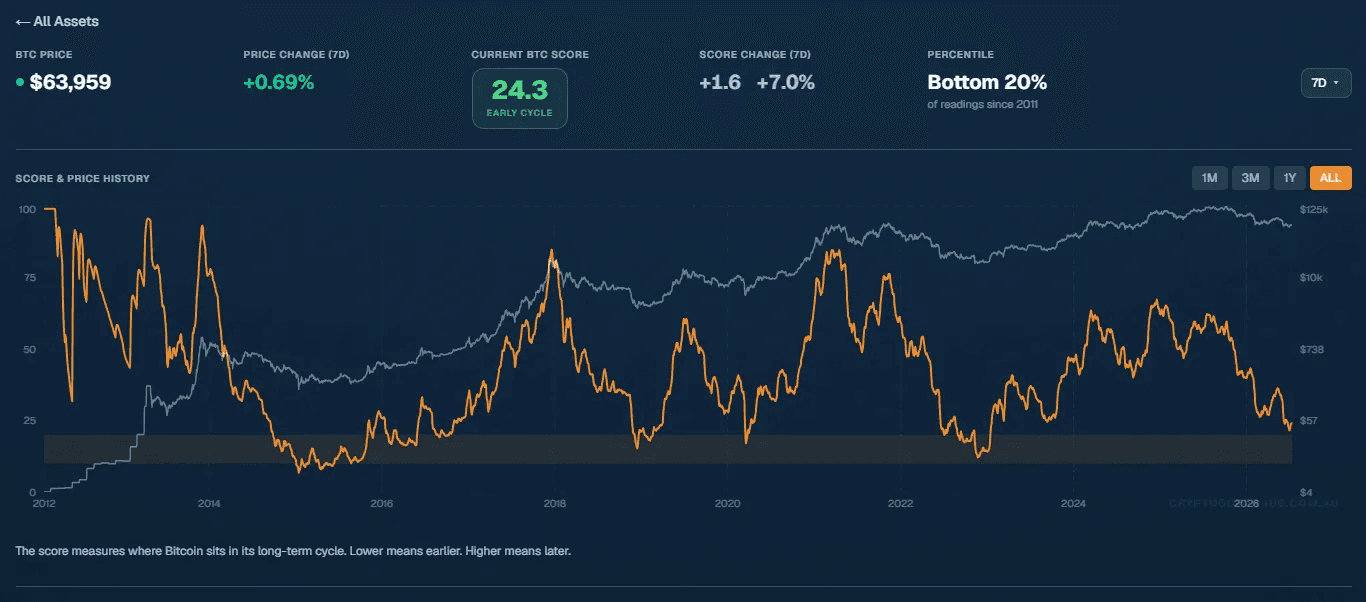The width and height of the screenshot is (1366, 602).
Task: Click the SCORE & PRICE HISTORY heading
Action: coord(82,178)
